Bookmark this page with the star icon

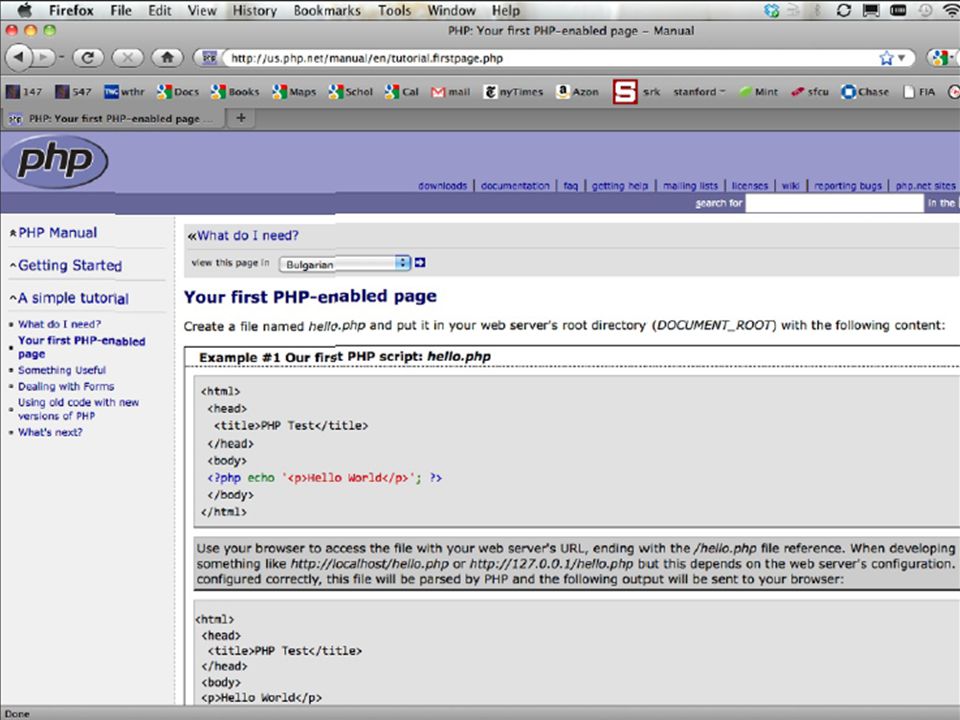tap(886, 58)
